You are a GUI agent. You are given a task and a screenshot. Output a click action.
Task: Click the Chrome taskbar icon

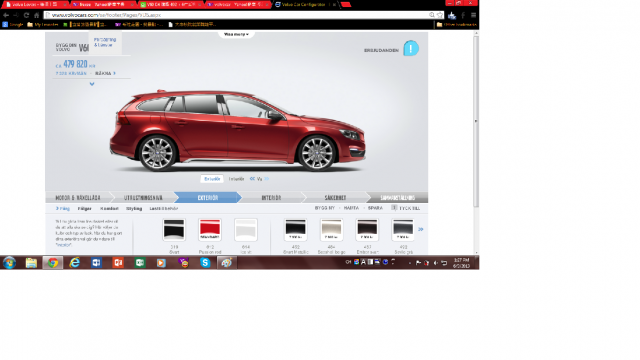tap(53, 262)
